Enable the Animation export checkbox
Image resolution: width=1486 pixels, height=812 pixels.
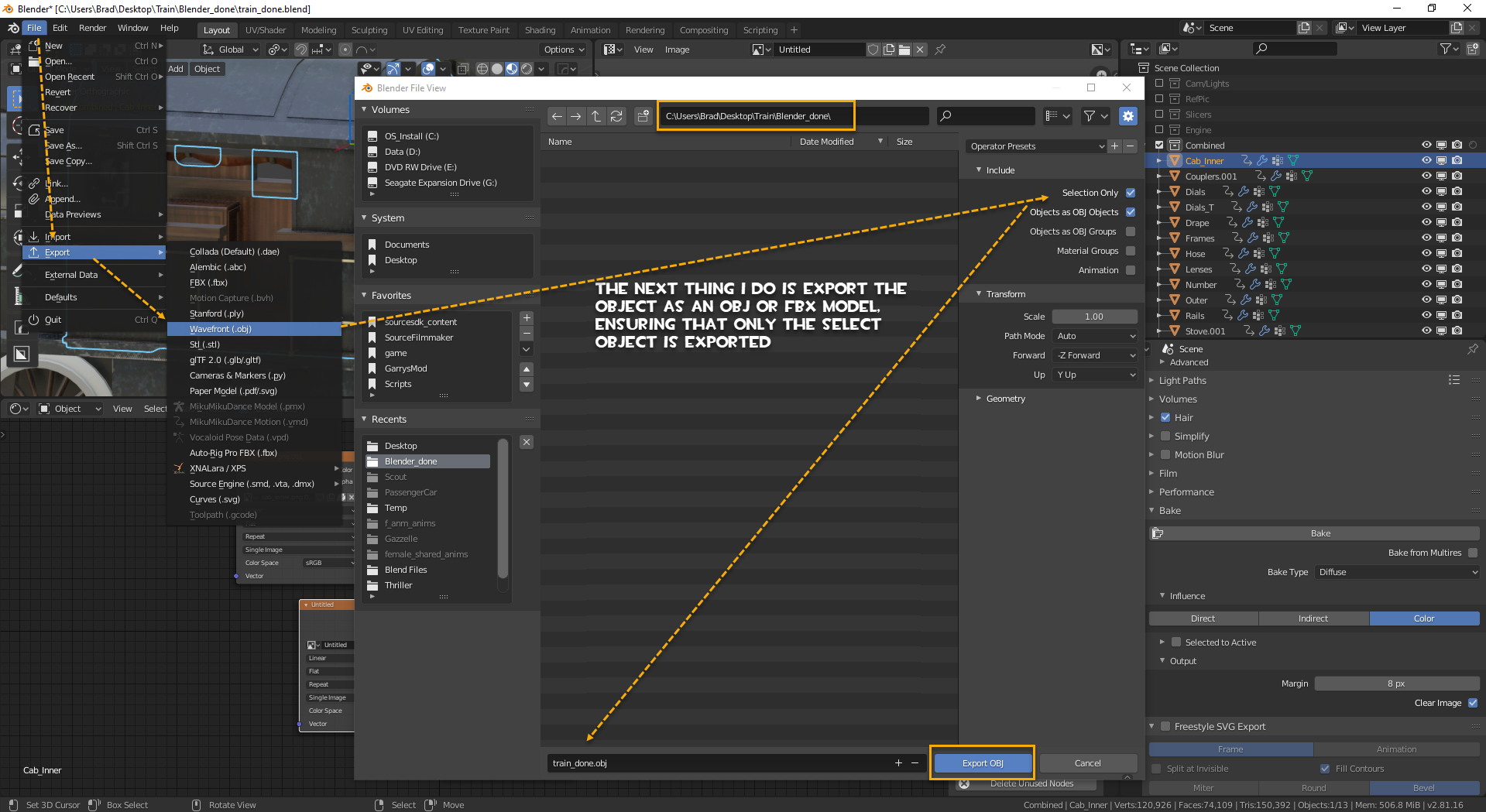(x=1131, y=270)
